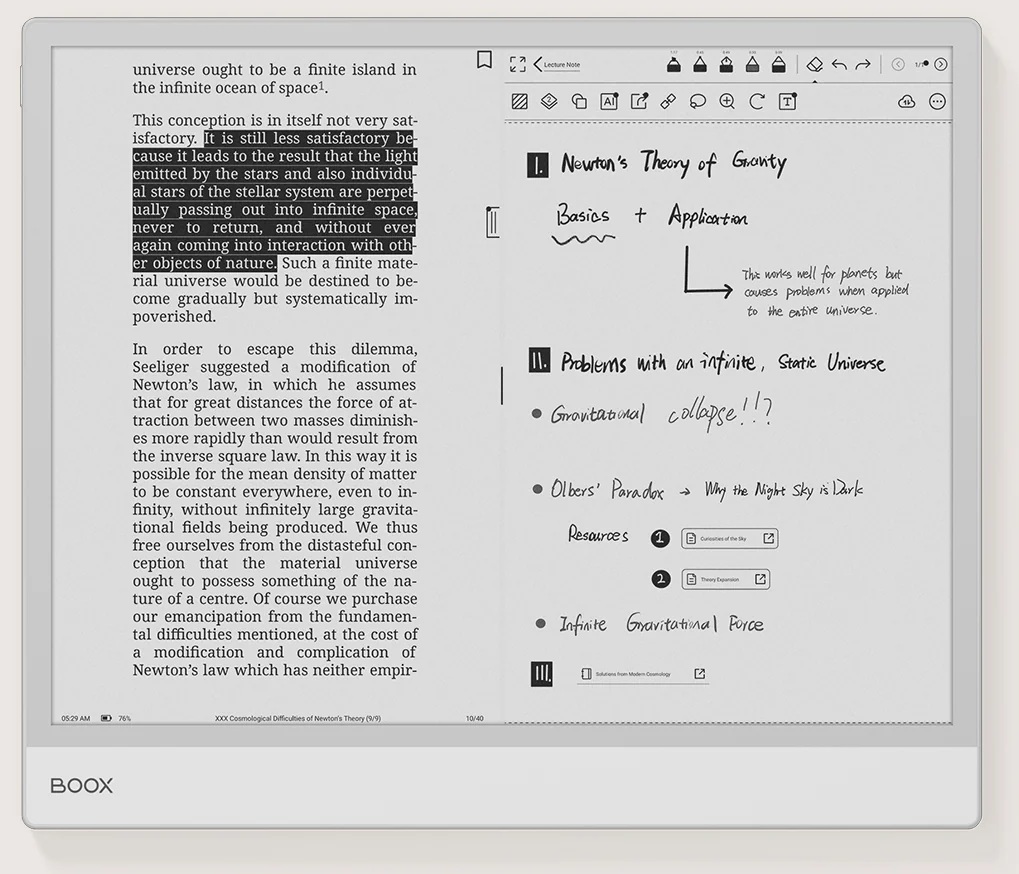Activate the eraser tool
The image size is (1019, 874).
point(814,64)
